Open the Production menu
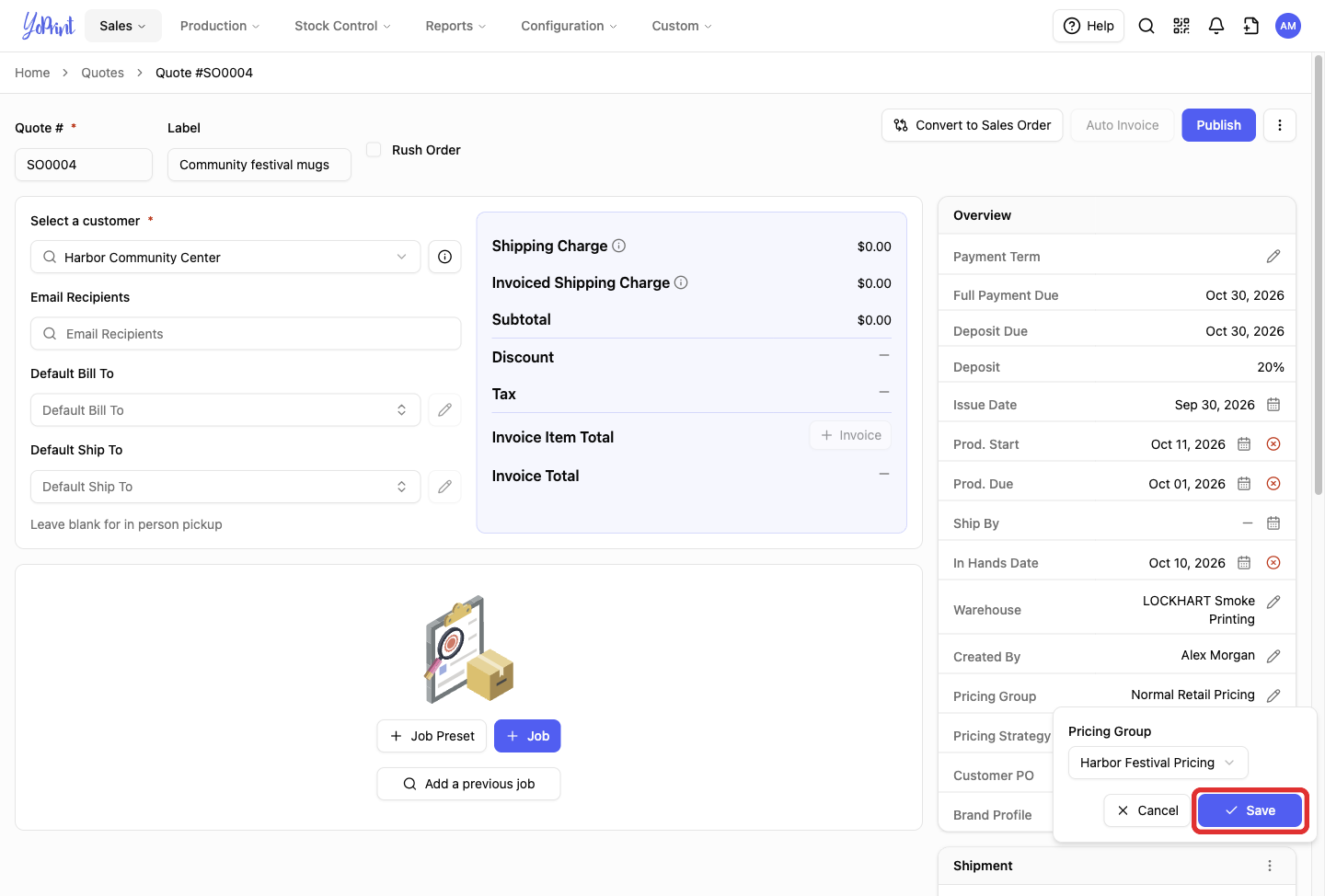 coord(220,26)
